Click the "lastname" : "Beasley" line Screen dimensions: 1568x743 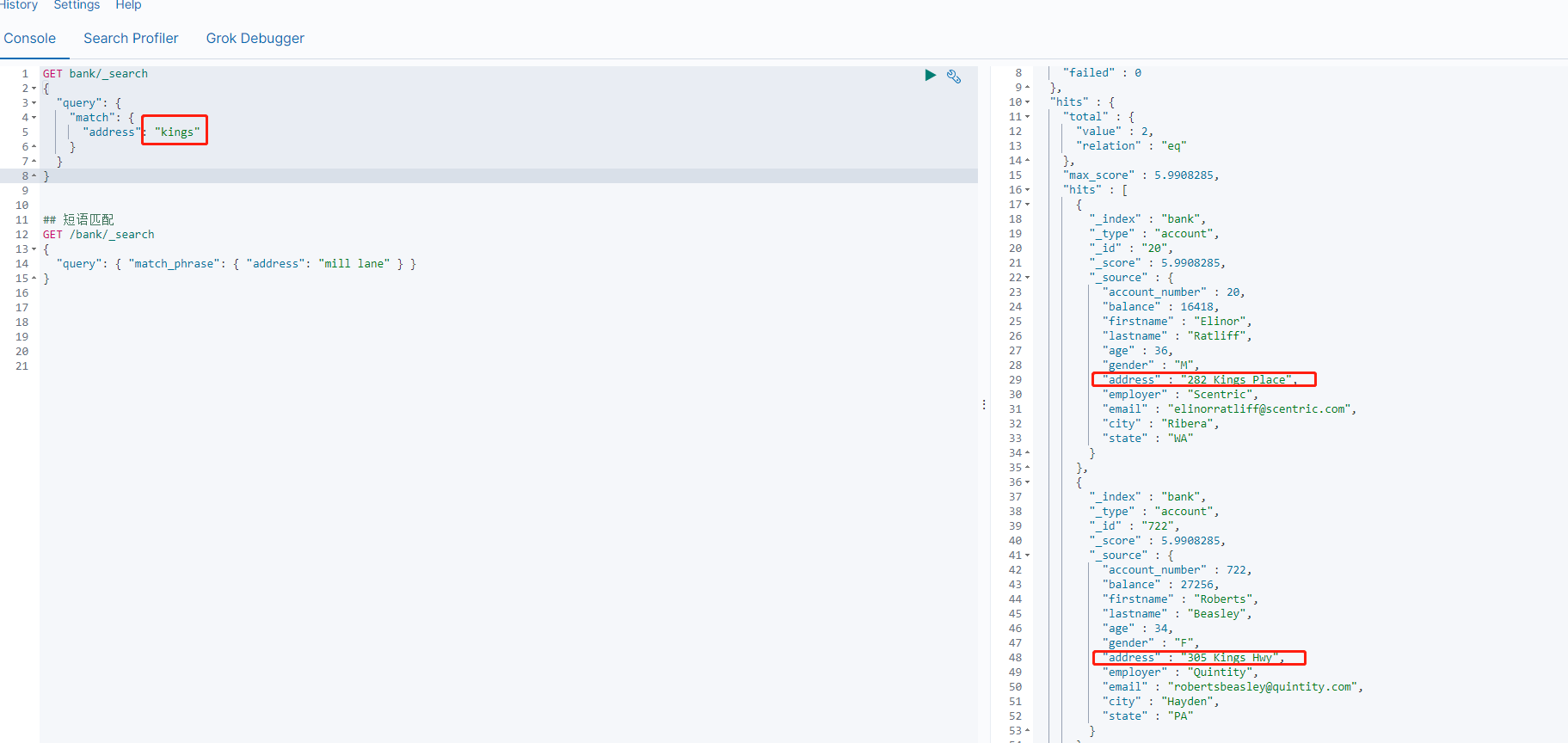[x=1177, y=614]
